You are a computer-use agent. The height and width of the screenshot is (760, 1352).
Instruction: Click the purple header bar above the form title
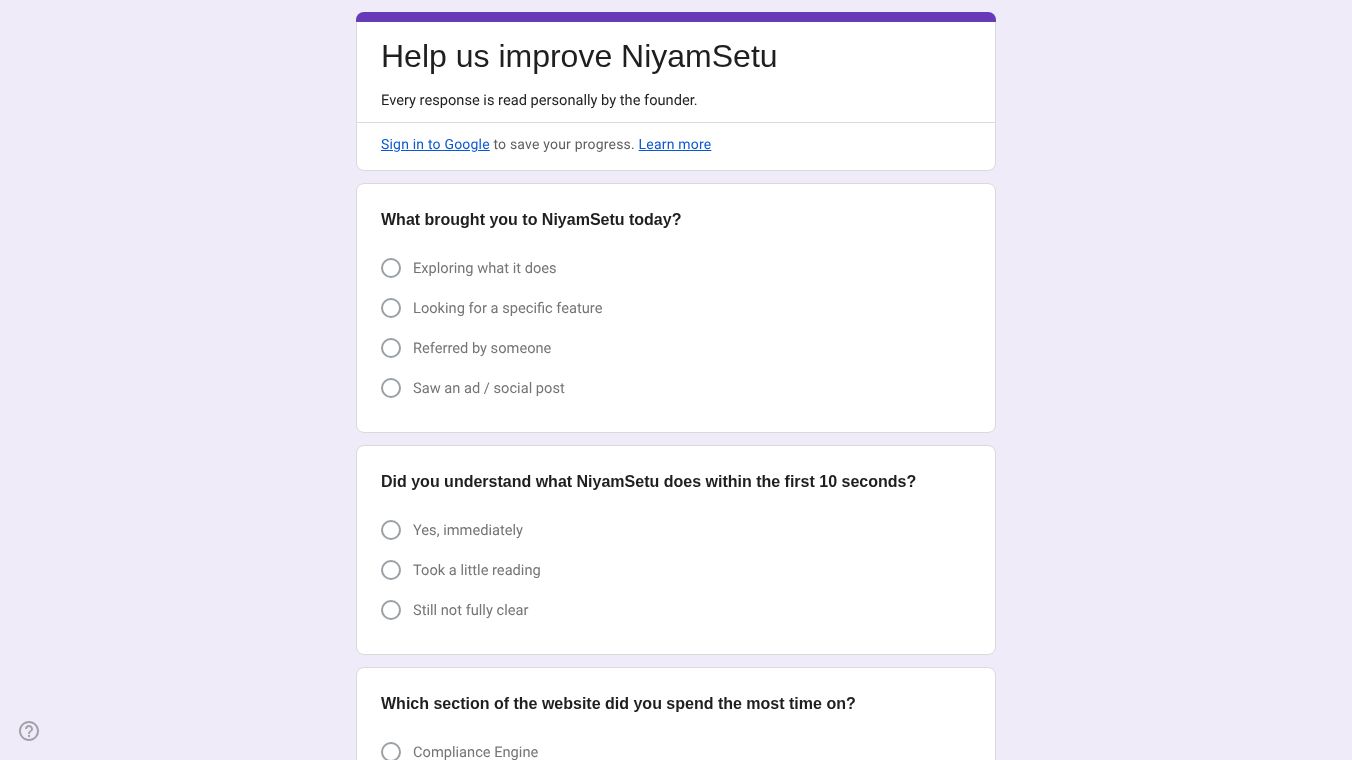[x=676, y=16]
